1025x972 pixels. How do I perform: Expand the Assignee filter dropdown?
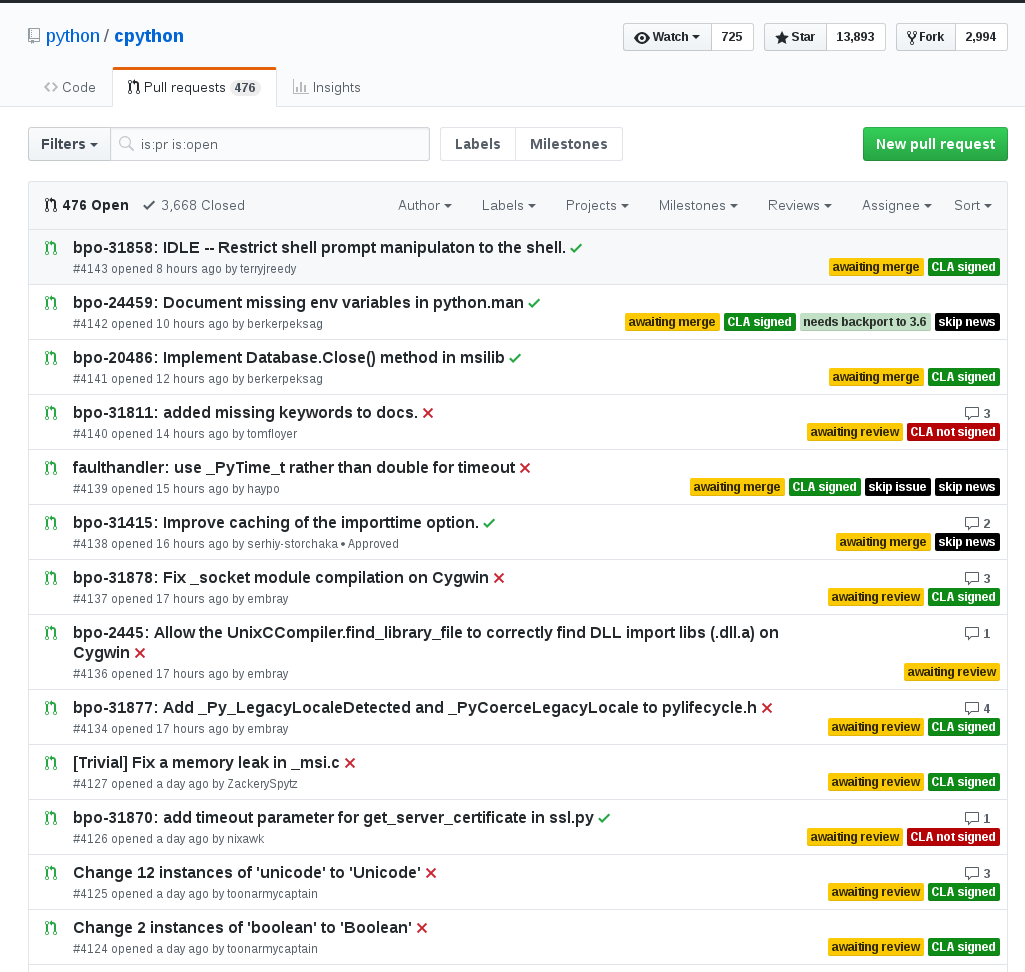896,205
